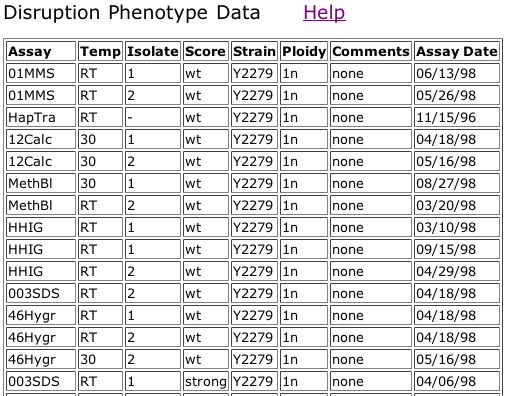Click the Score column header
This screenshot has height=396, width=506.
point(206,51)
